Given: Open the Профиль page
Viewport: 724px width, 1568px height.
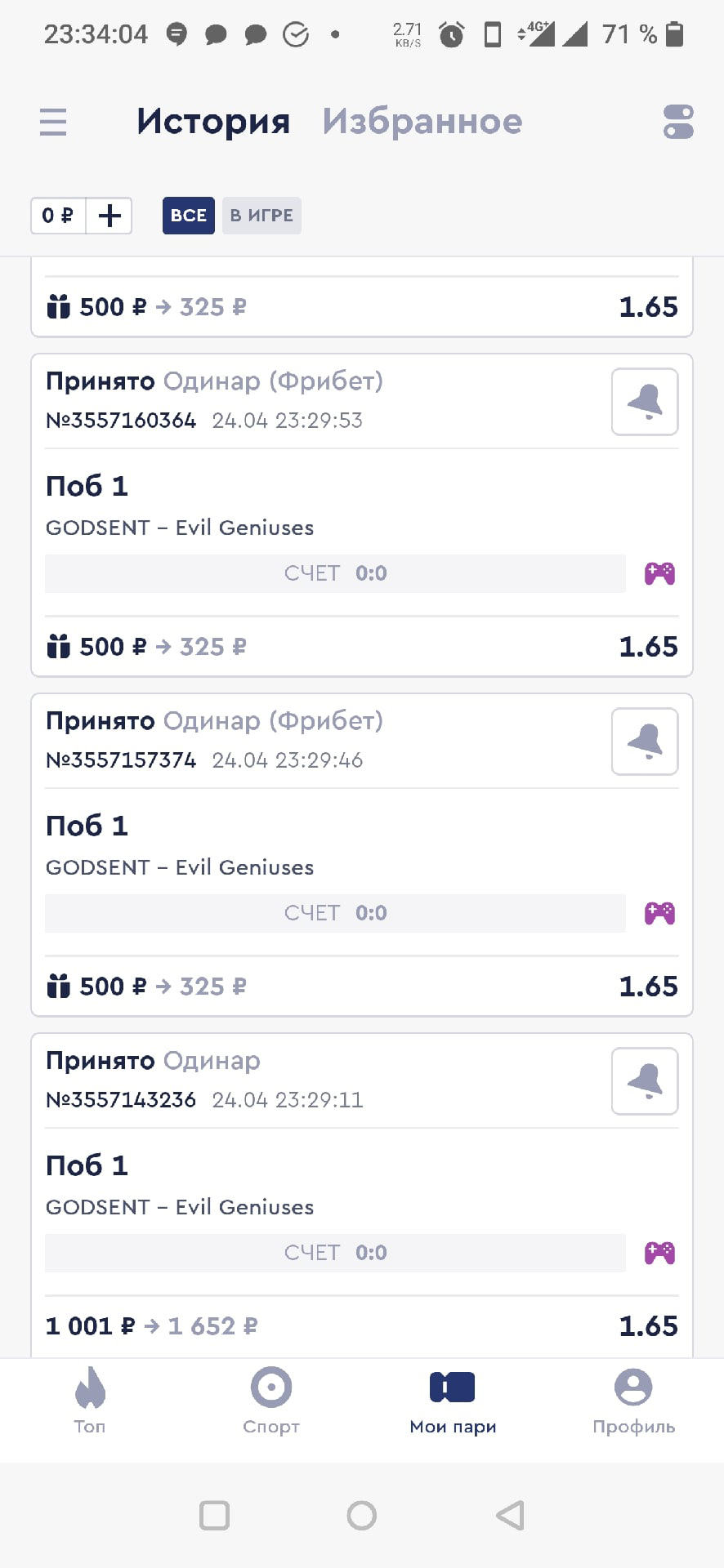Looking at the screenshot, I should click(633, 1401).
